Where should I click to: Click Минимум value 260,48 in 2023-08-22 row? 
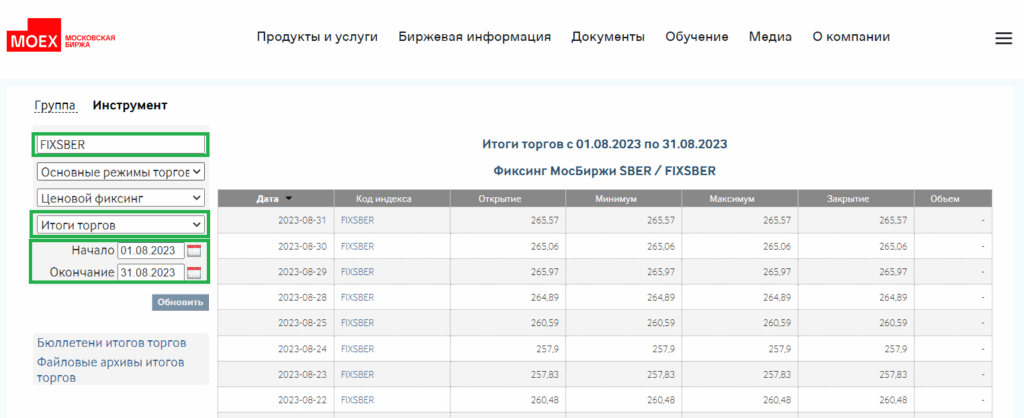pos(661,400)
